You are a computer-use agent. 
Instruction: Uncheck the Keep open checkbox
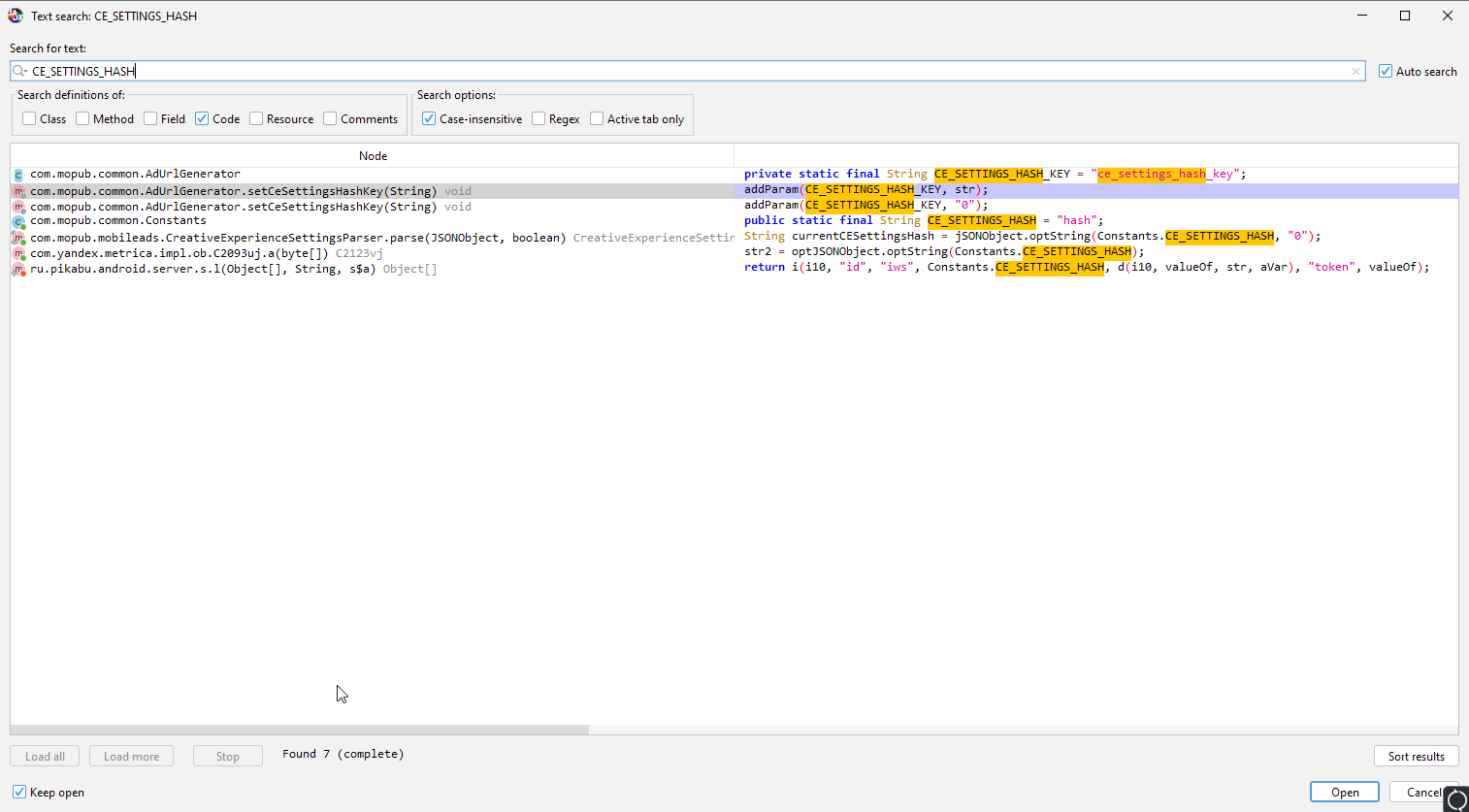pos(19,792)
